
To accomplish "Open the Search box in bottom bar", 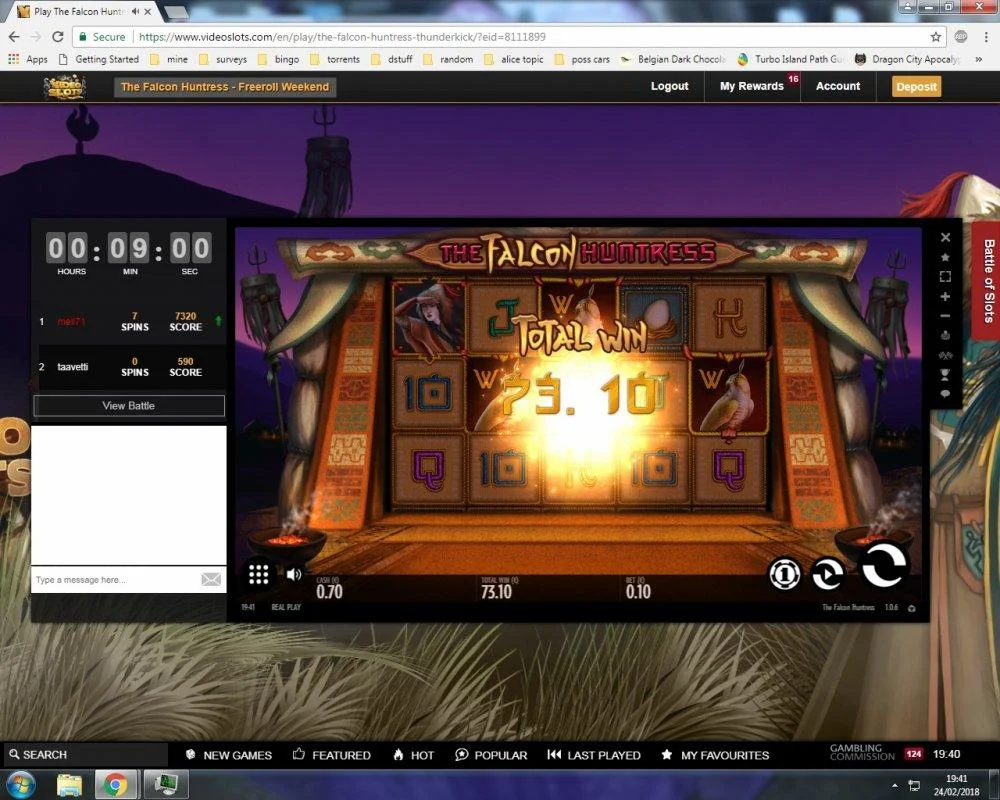I will (x=86, y=754).
